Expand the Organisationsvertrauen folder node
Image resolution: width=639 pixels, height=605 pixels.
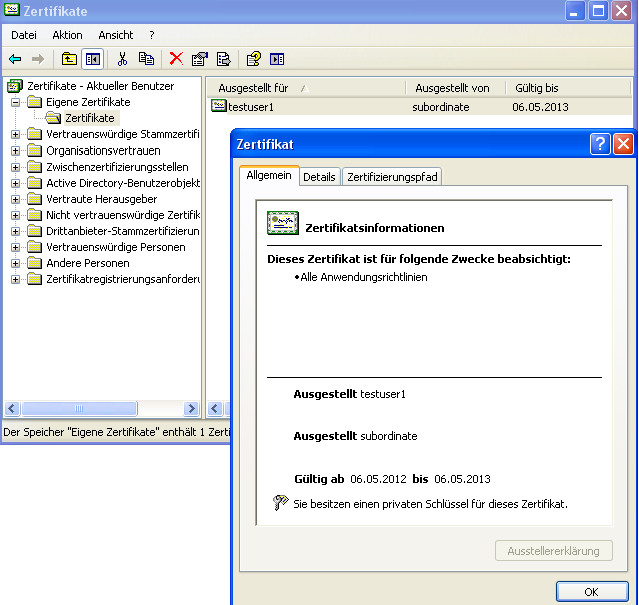click(x=15, y=151)
